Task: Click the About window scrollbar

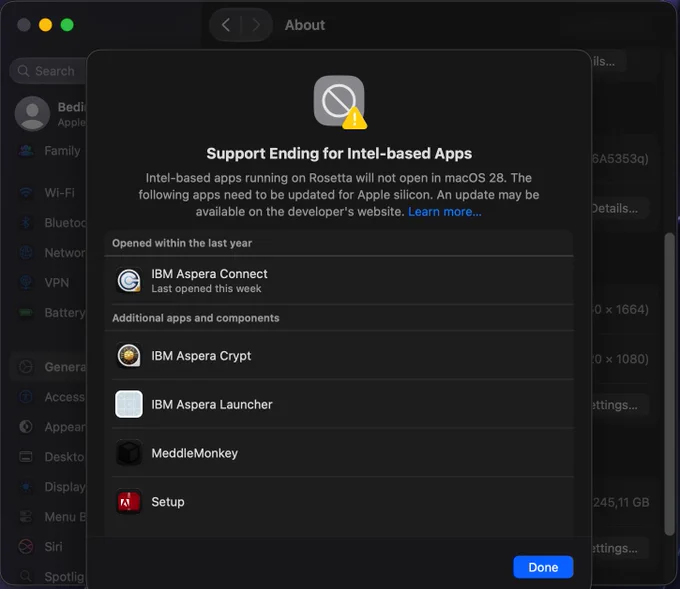Action: [670, 384]
